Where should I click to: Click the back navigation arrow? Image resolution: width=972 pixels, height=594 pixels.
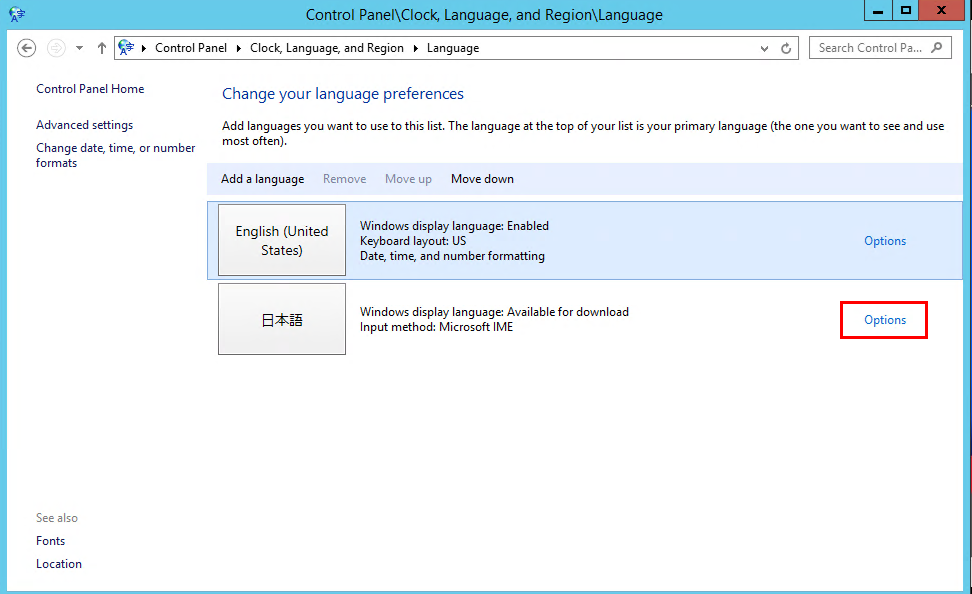[x=26, y=48]
